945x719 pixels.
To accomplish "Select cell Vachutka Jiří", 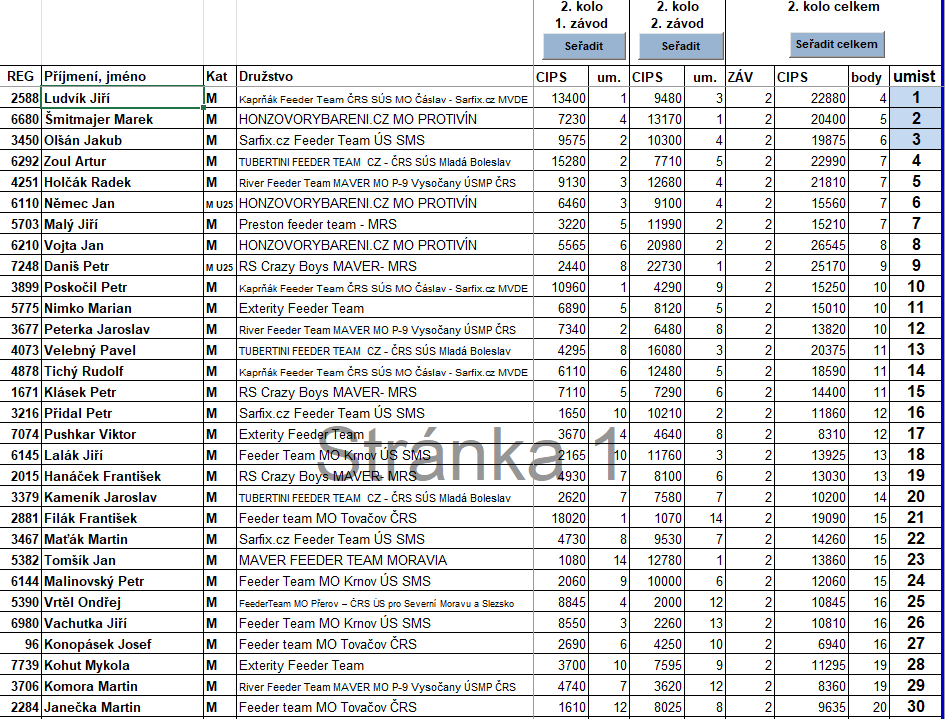I will pos(123,623).
